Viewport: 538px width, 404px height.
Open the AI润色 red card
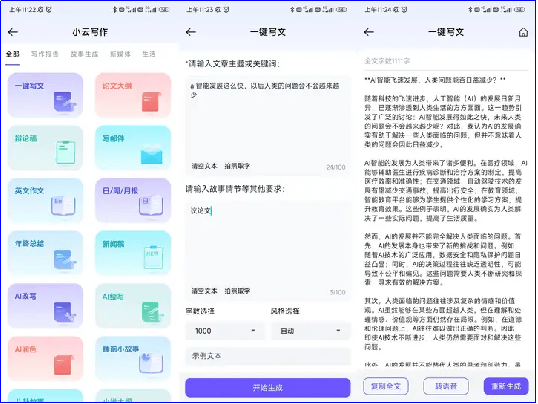pos(45,359)
